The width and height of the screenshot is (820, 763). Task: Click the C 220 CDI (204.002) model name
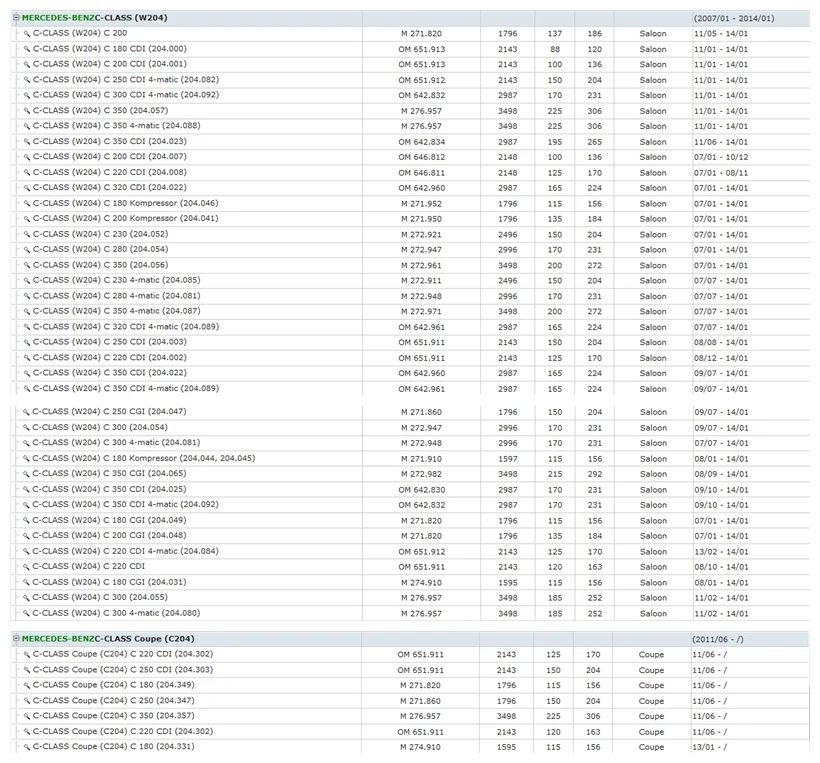[110, 358]
